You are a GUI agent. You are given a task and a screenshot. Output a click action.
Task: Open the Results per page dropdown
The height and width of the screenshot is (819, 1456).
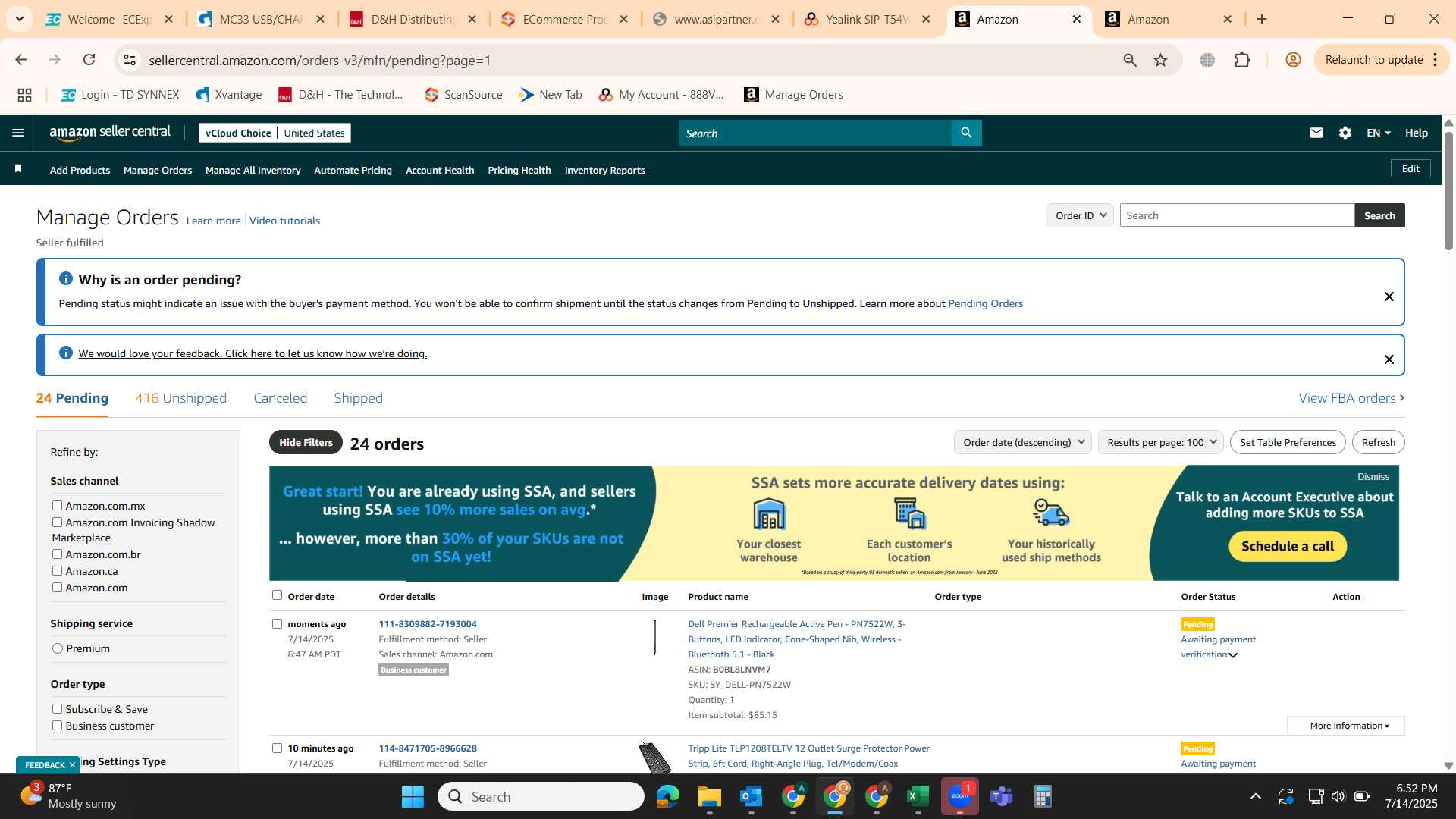pos(1160,442)
